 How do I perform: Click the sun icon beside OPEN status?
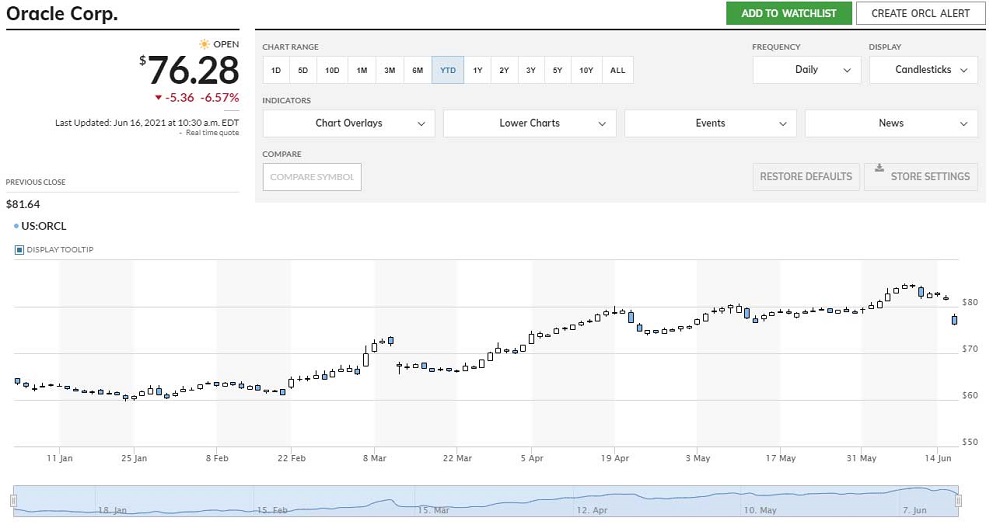click(x=204, y=44)
